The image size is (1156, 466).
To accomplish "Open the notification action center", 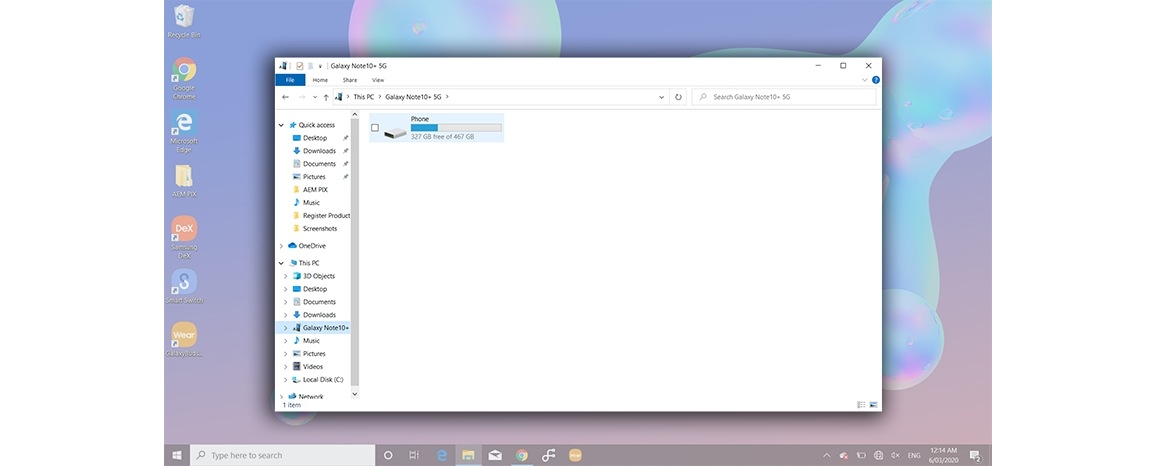I will [x=975, y=455].
